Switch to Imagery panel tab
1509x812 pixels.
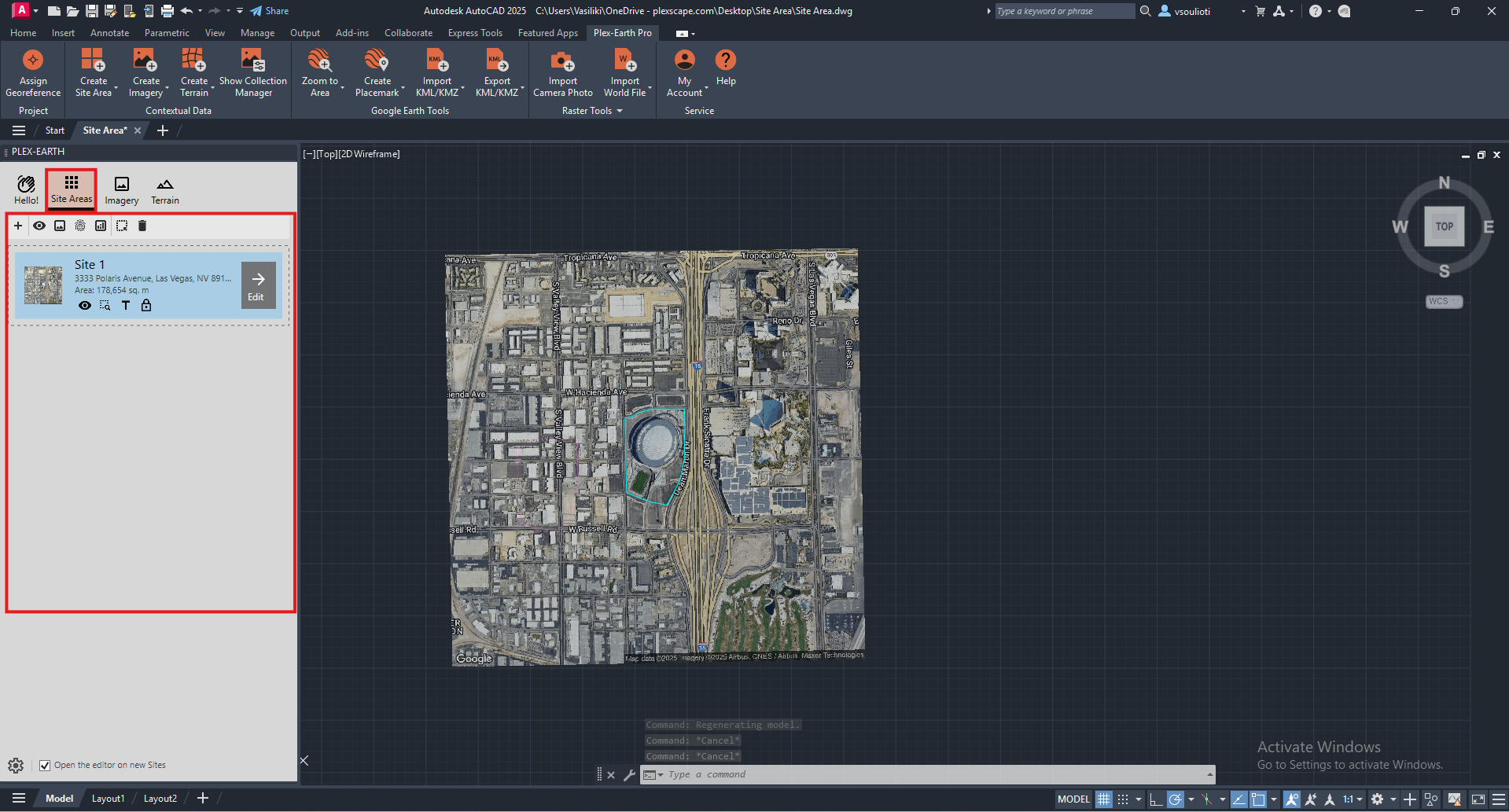[x=122, y=191]
